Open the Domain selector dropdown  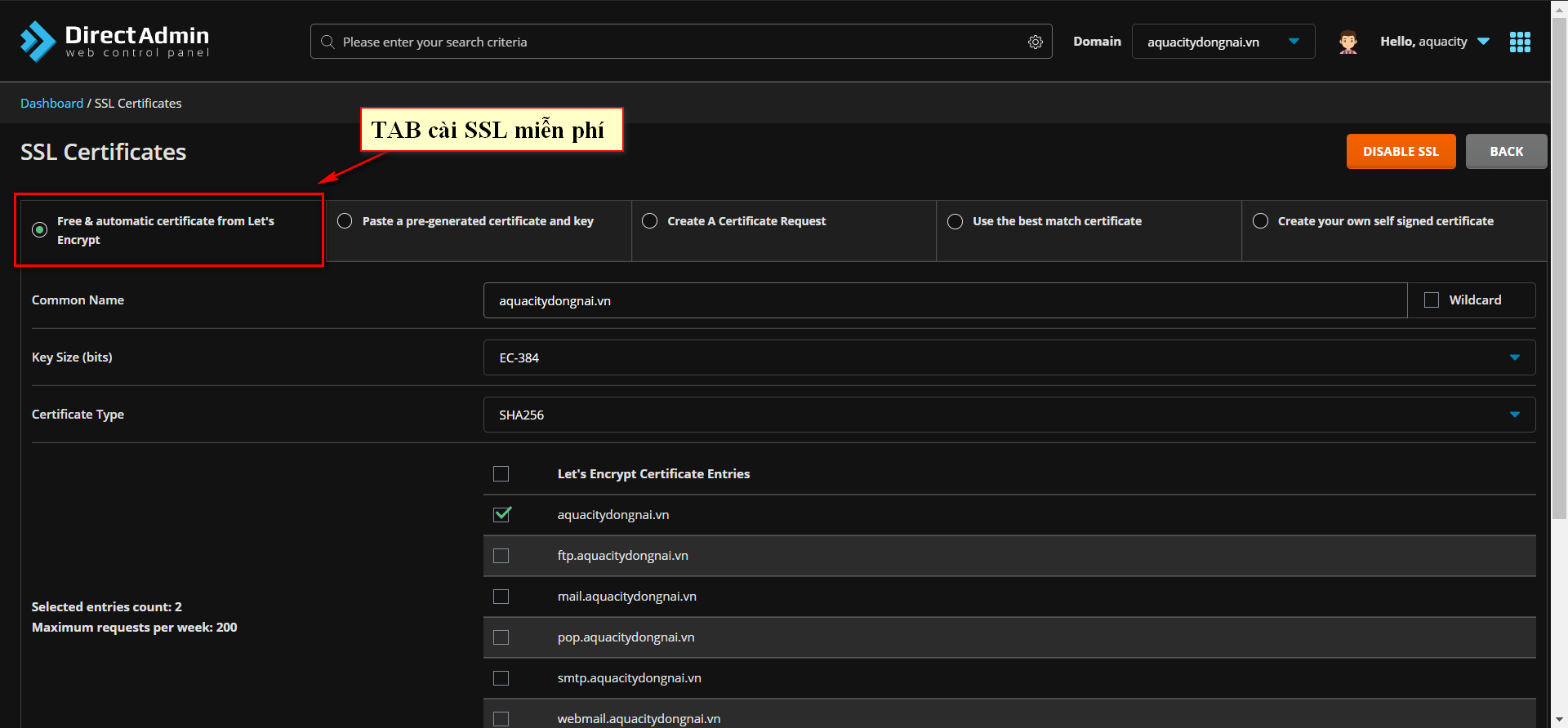tap(1223, 42)
